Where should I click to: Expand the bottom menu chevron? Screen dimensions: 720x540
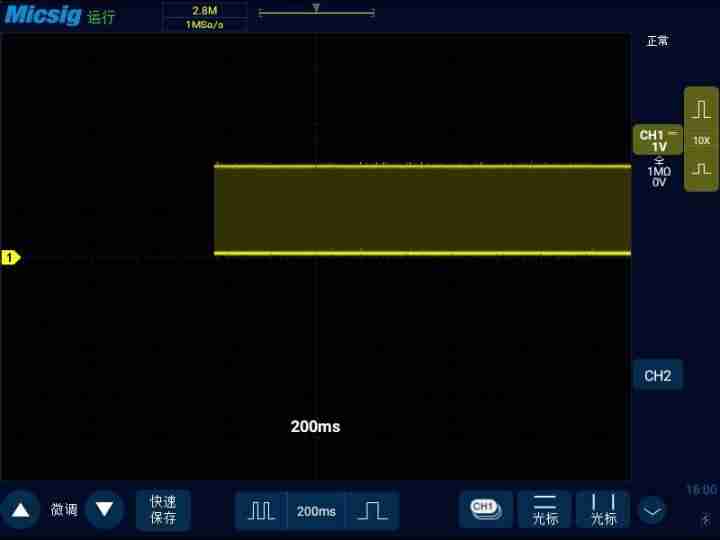[x=652, y=511]
